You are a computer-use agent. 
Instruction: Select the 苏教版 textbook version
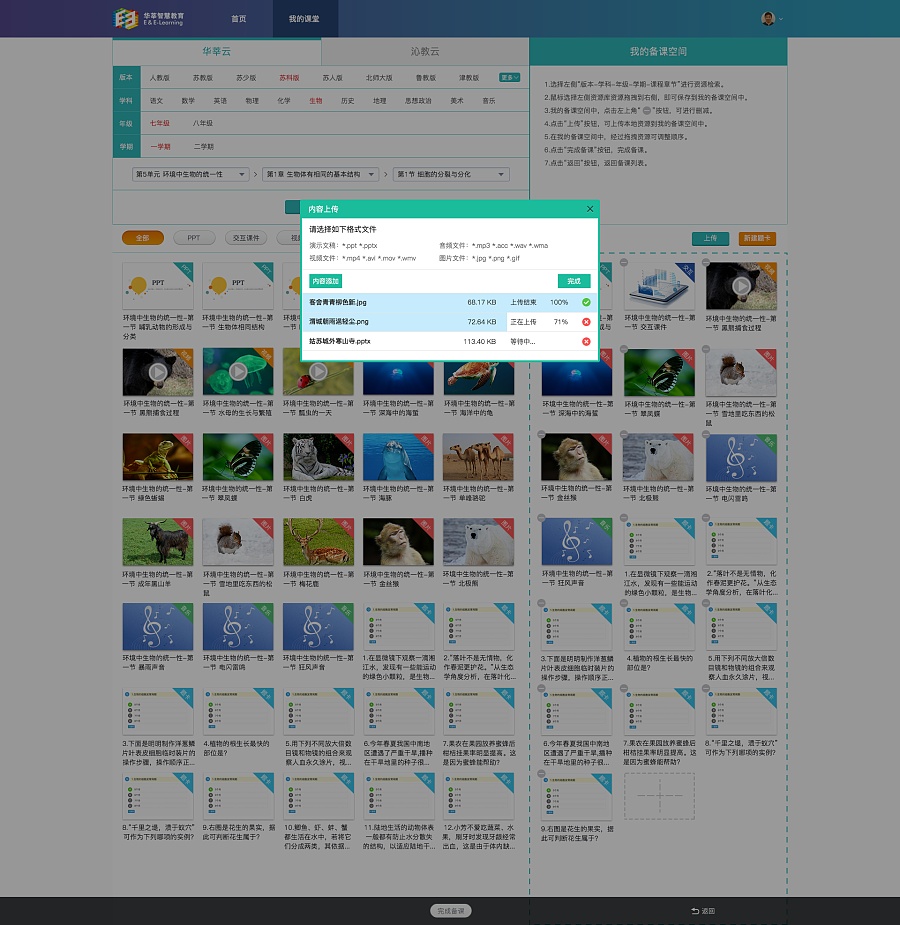pyautogui.click(x=202, y=77)
